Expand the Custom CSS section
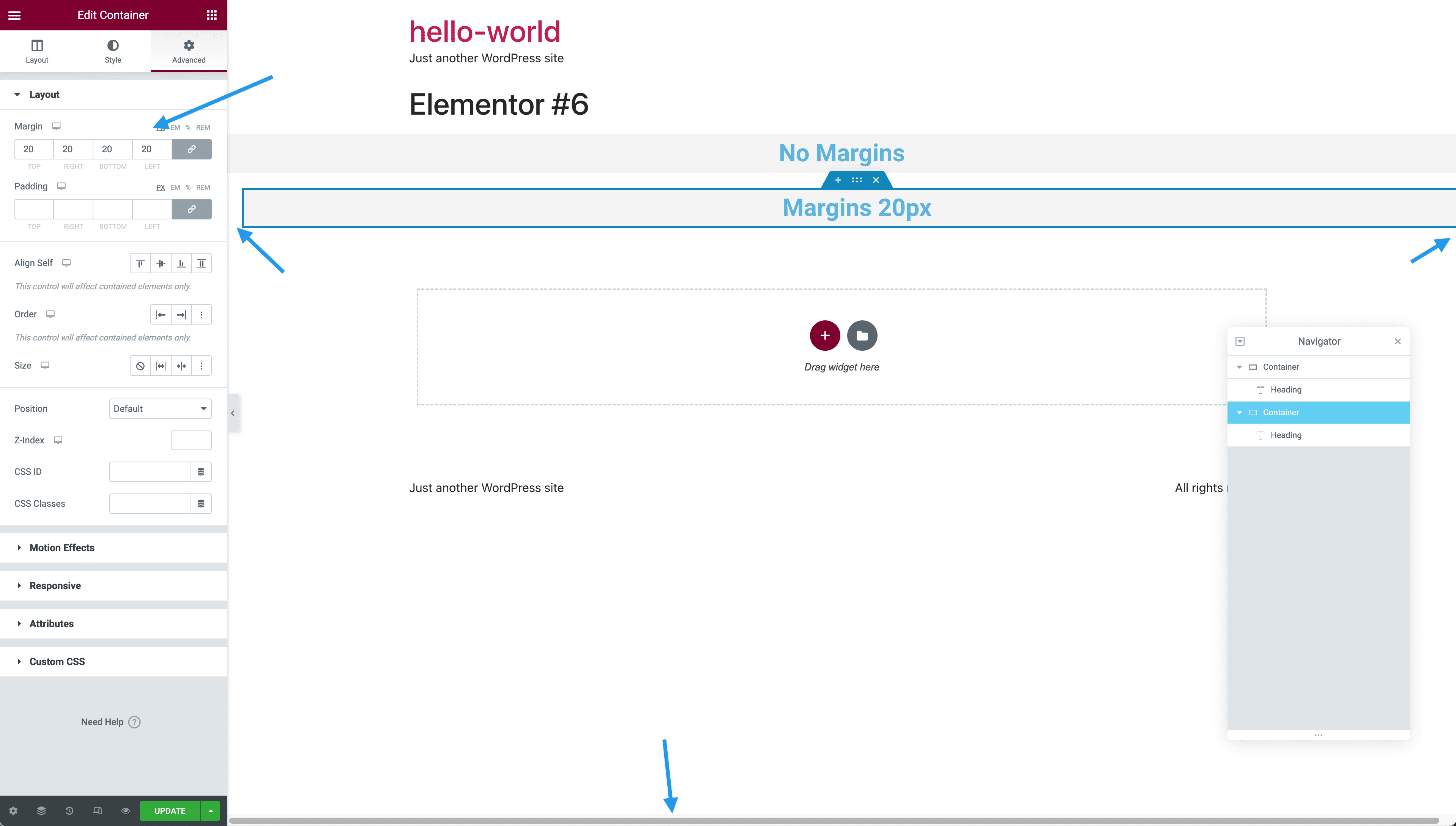 click(x=57, y=661)
